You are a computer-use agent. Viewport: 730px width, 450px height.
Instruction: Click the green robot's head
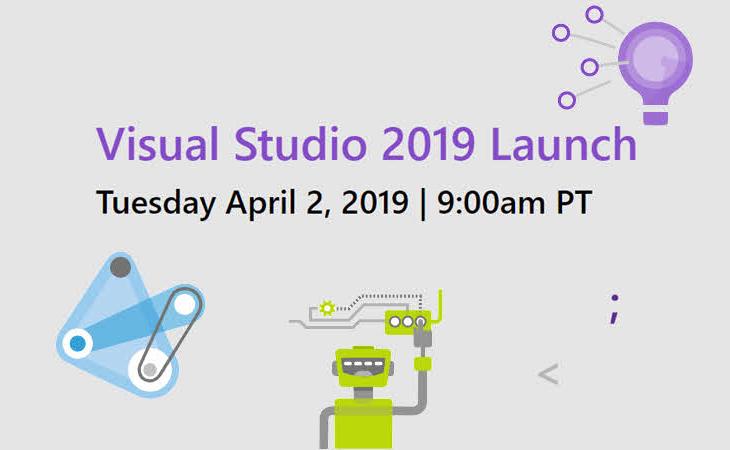click(x=360, y=367)
